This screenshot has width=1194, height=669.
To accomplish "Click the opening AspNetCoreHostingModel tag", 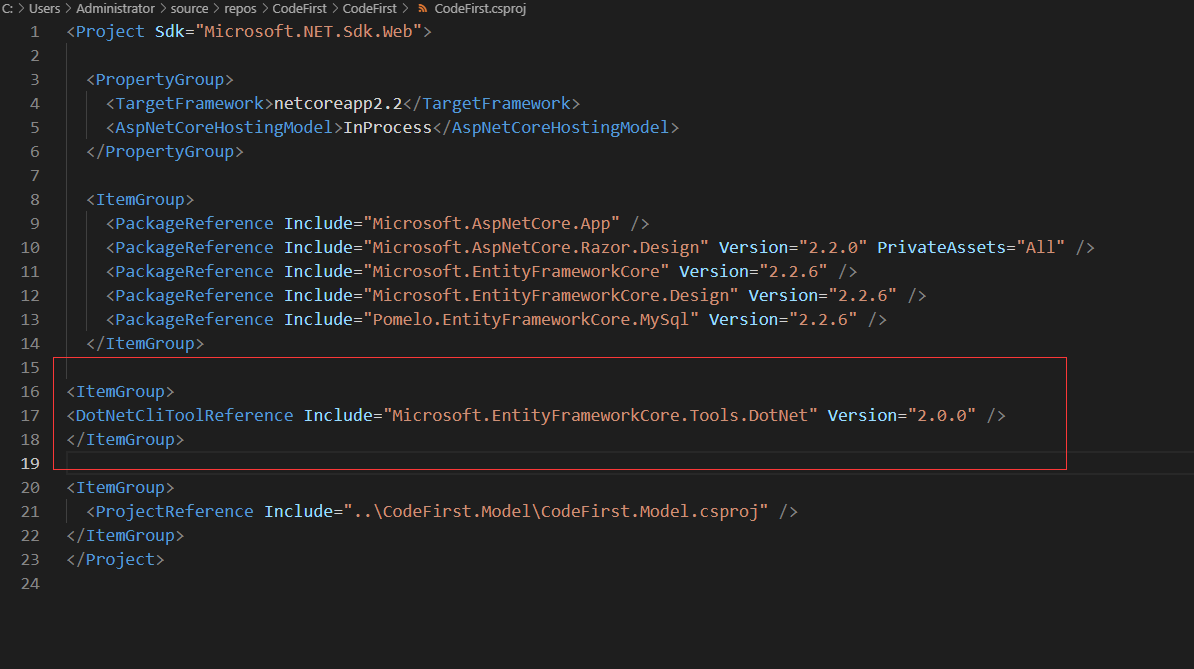I will tap(225, 127).
